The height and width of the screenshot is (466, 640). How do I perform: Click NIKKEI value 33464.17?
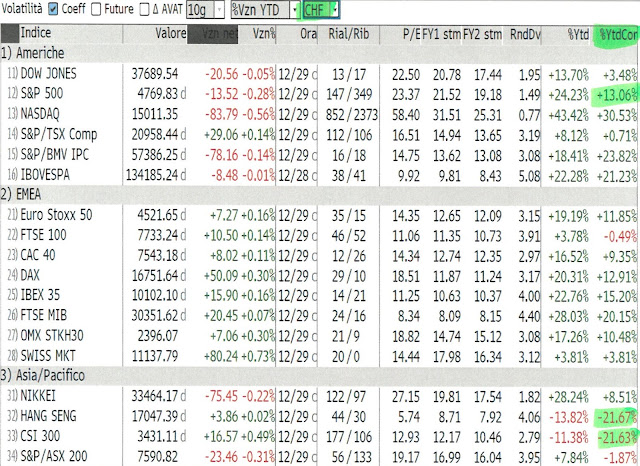pos(155,396)
